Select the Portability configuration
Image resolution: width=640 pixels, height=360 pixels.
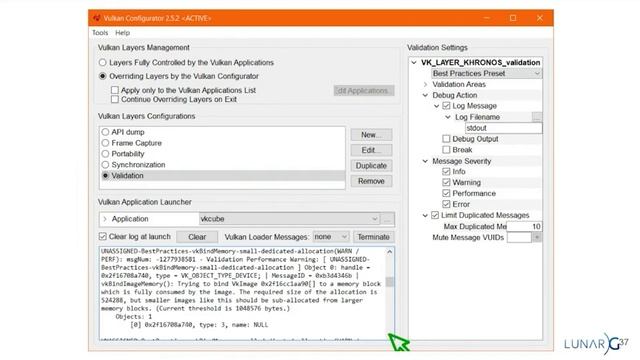pyautogui.click(x=105, y=154)
